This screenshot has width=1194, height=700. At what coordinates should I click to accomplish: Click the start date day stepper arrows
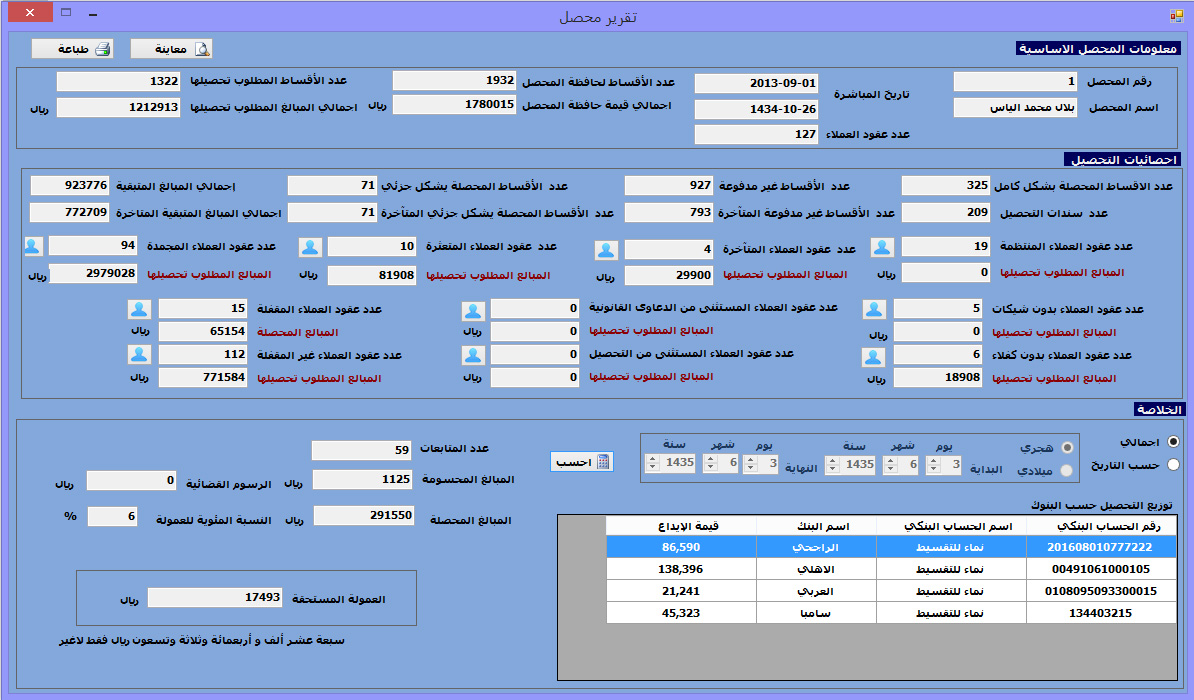(932, 464)
